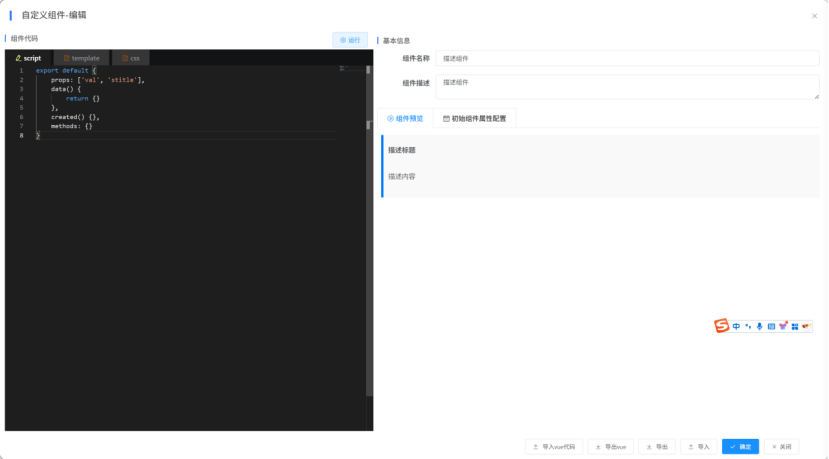Open the Sogou toolbox grid icon
The width and height of the screenshot is (829, 459).
[795, 326]
